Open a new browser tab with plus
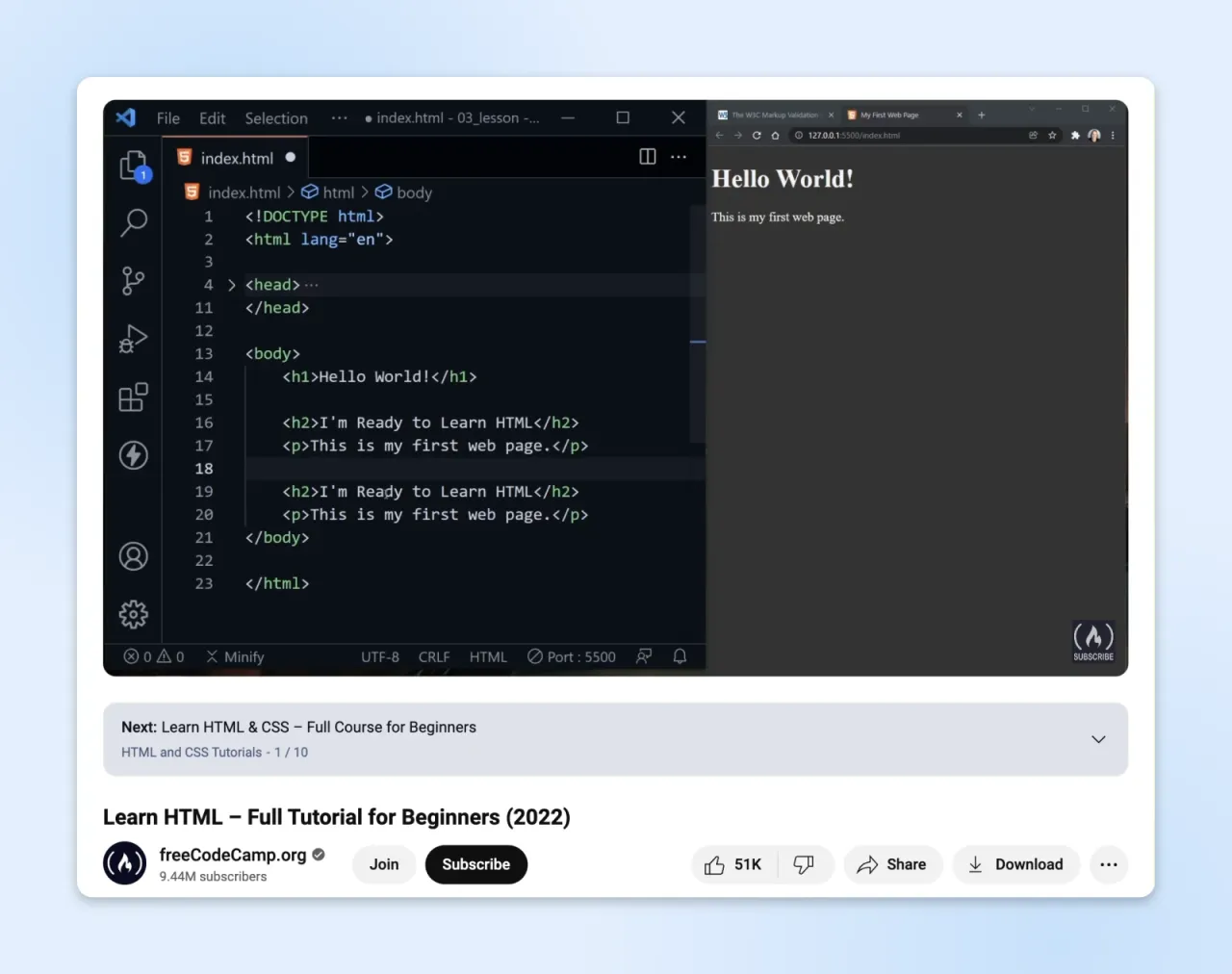Screen dimensions: 1232x974 pos(982,115)
